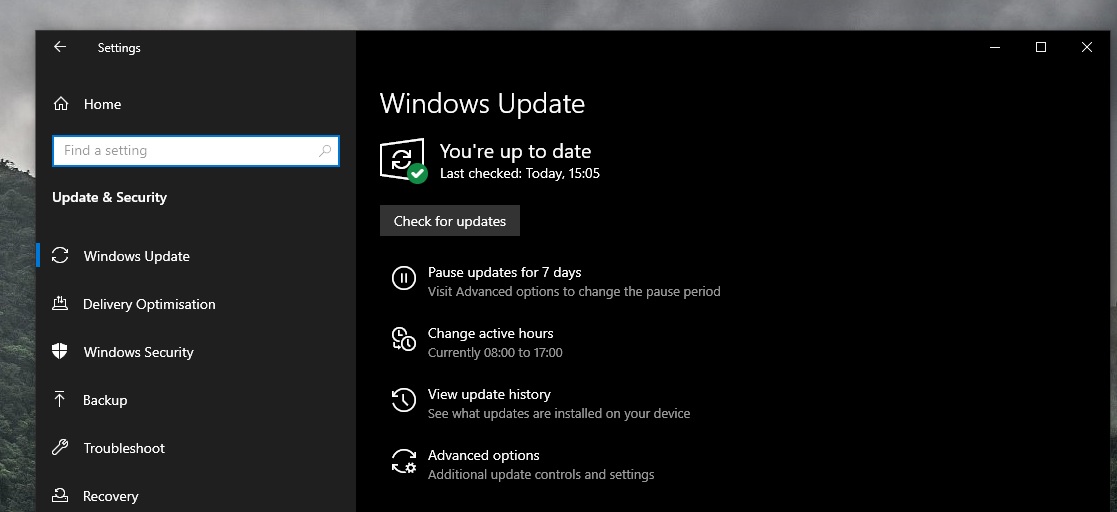Screen dimensions: 1117x512
Task: Click the Recovery icon in sidebar
Action: (61, 496)
